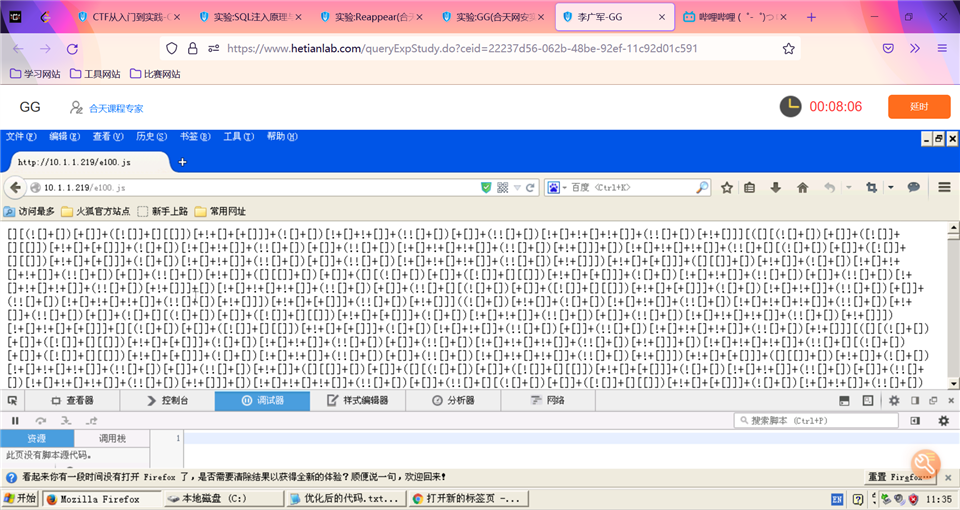Switch to the 网络 network devtools tab
The image size is (960, 510).
click(x=548, y=400)
